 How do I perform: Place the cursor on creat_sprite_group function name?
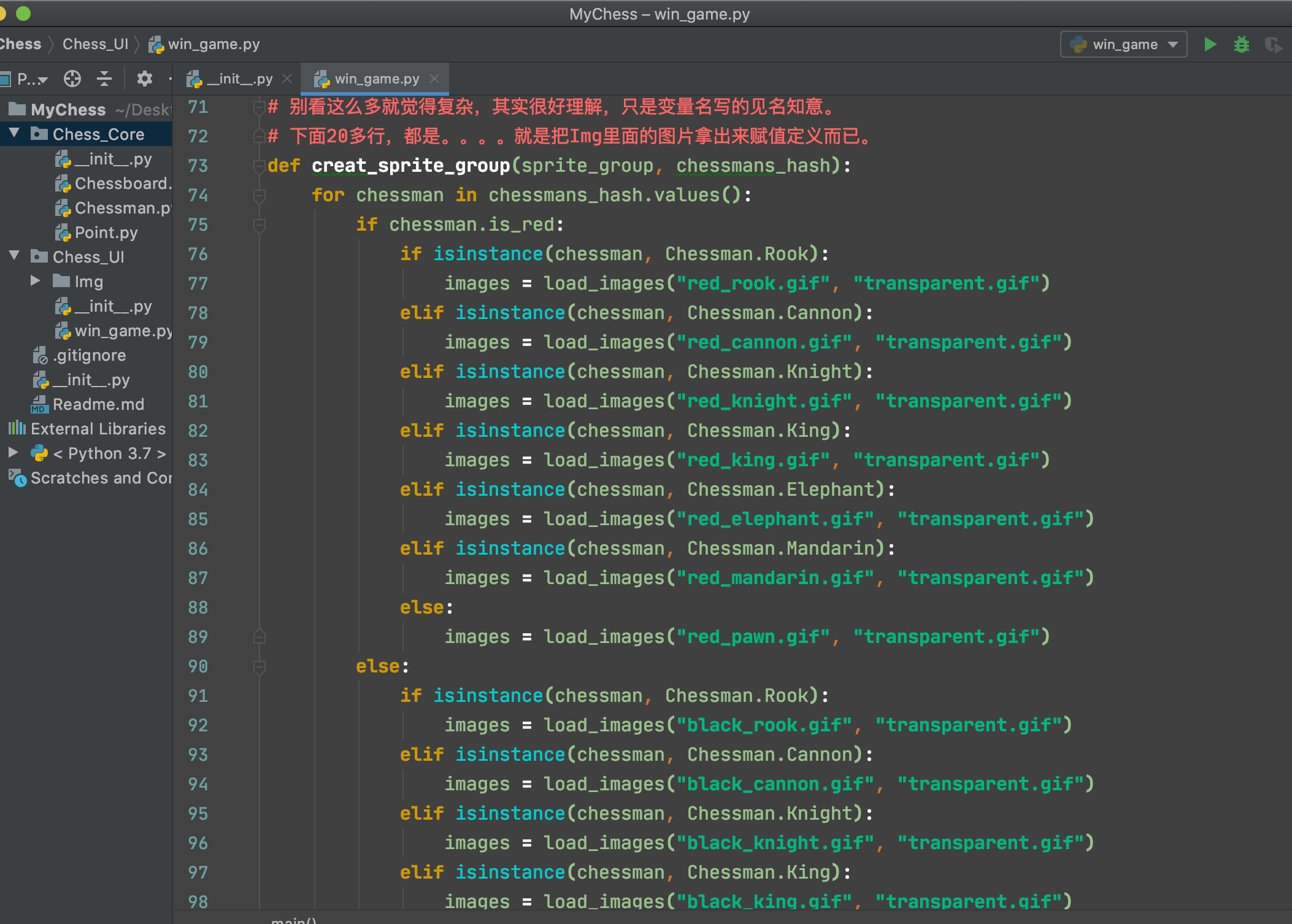pos(411,166)
